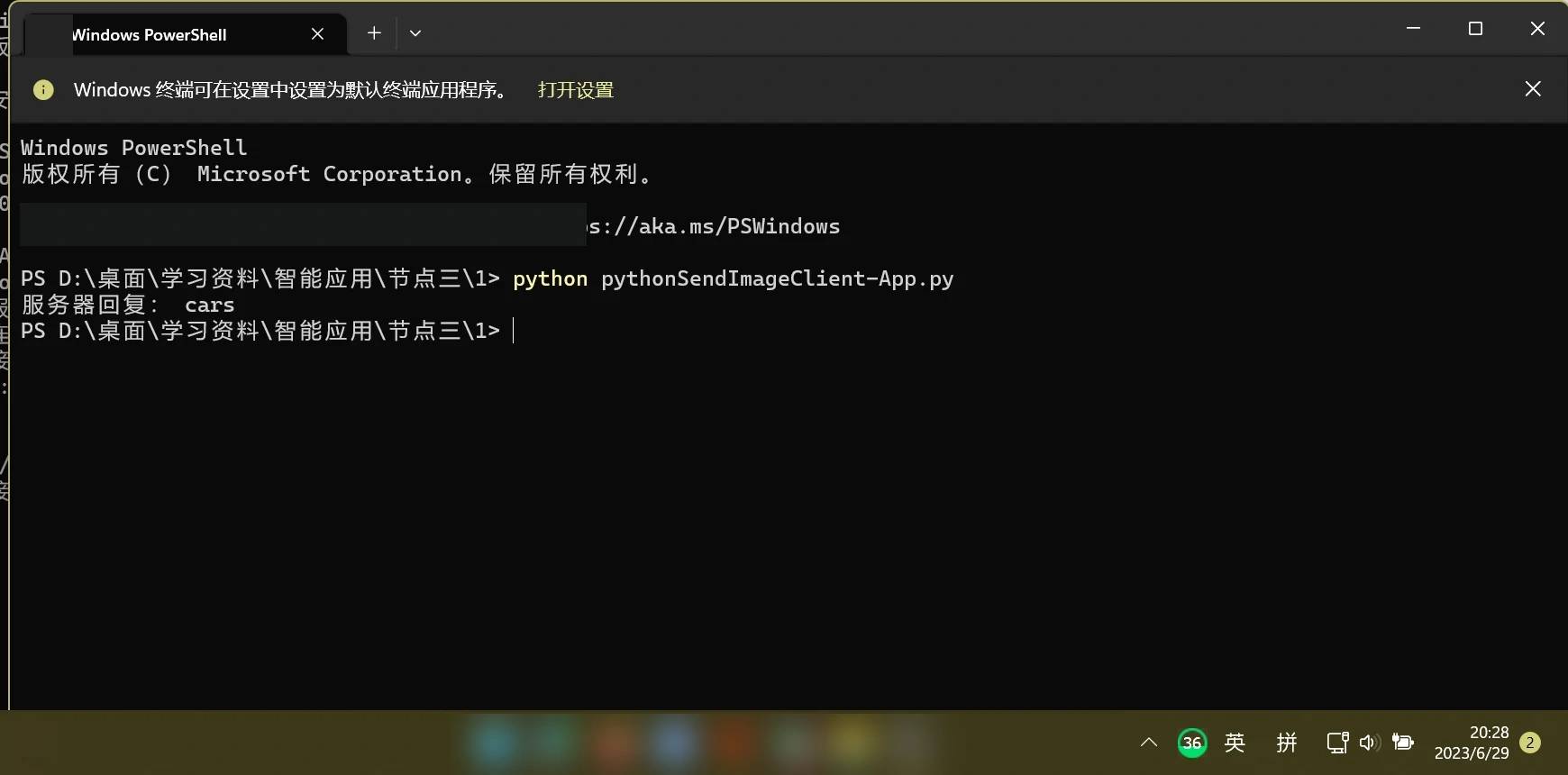
Task: Open the notification badge showing 2
Action: tap(1530, 743)
